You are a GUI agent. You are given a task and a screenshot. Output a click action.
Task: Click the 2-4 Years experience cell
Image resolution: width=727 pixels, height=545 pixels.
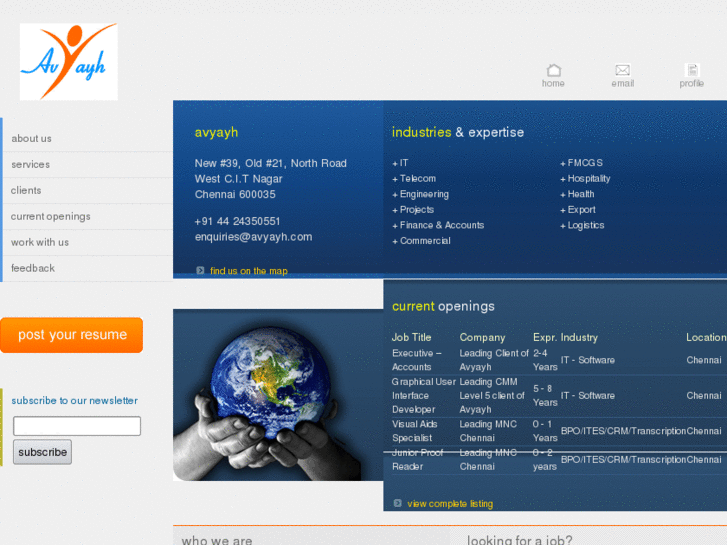545,360
